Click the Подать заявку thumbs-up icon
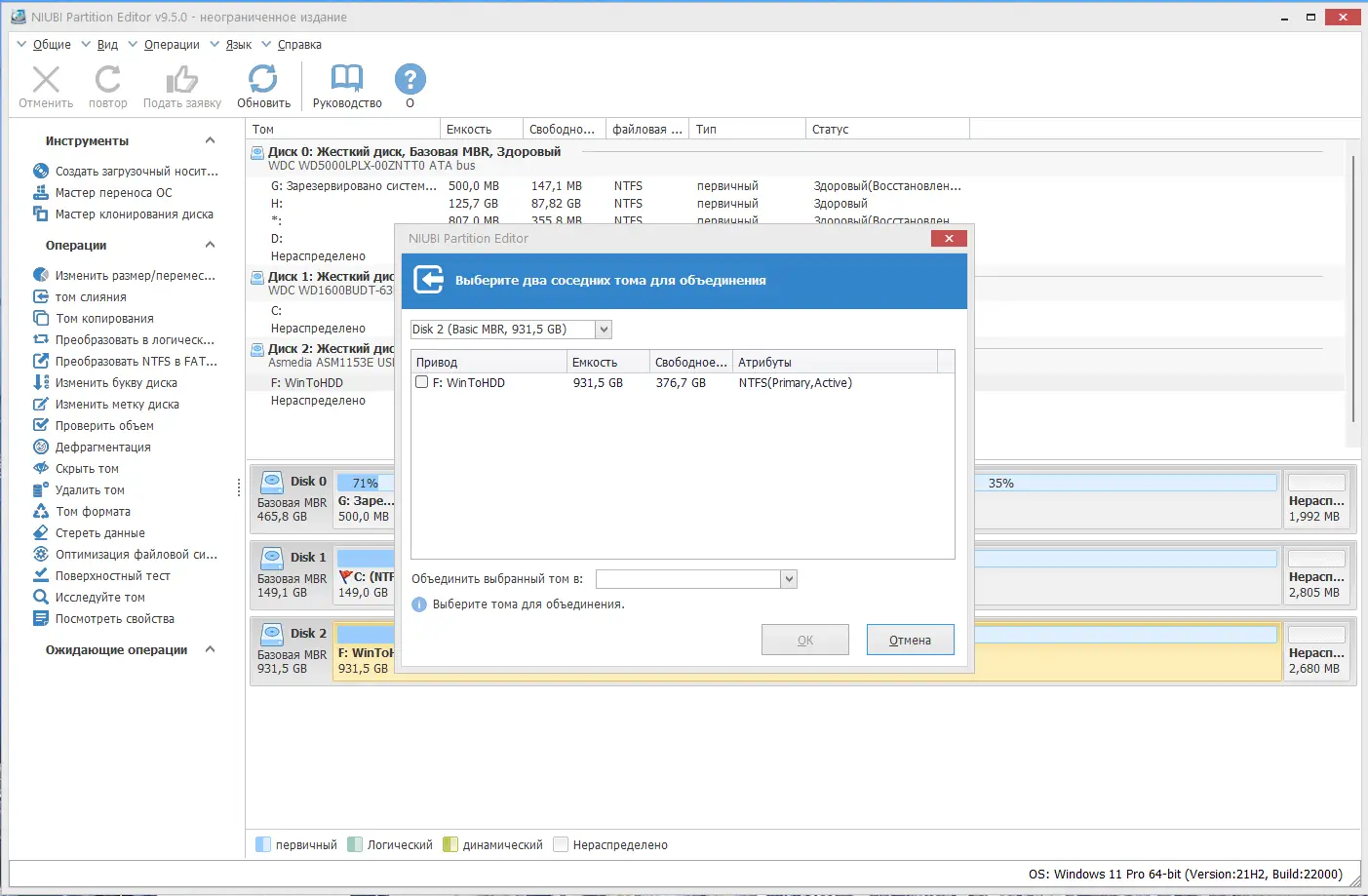The height and width of the screenshot is (896, 1368). pos(181,79)
